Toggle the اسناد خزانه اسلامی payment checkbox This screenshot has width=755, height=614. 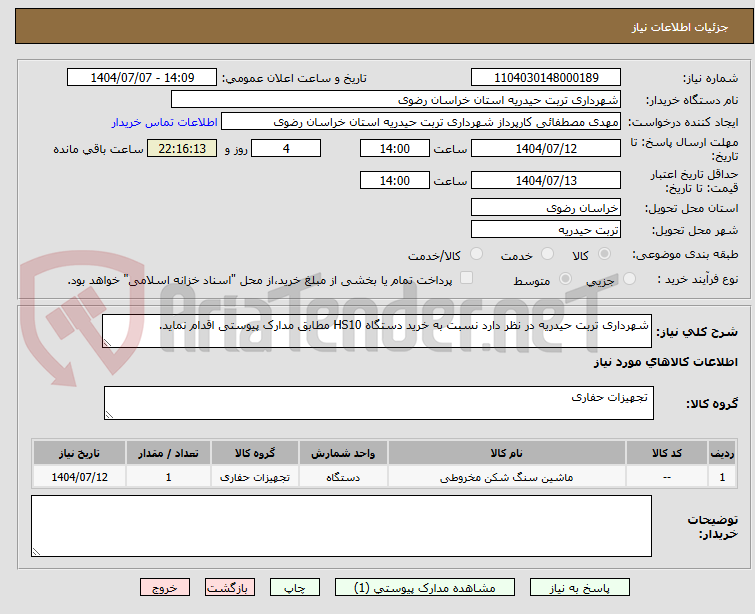(x=466, y=278)
